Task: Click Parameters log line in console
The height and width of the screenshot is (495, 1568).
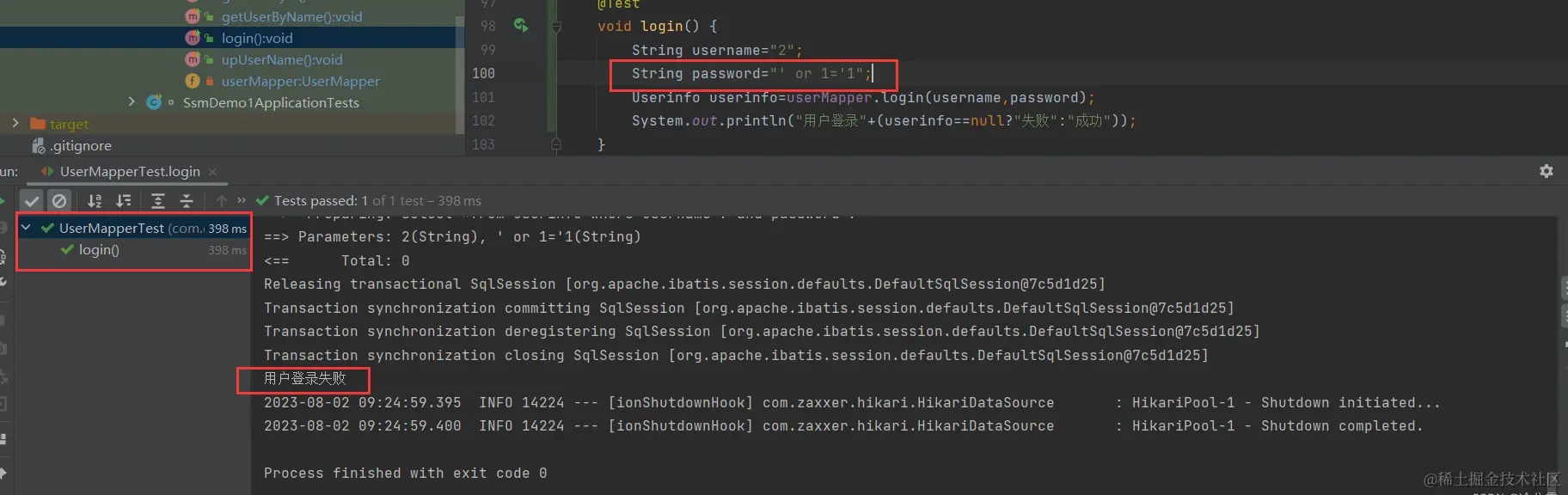Action: 452,236
